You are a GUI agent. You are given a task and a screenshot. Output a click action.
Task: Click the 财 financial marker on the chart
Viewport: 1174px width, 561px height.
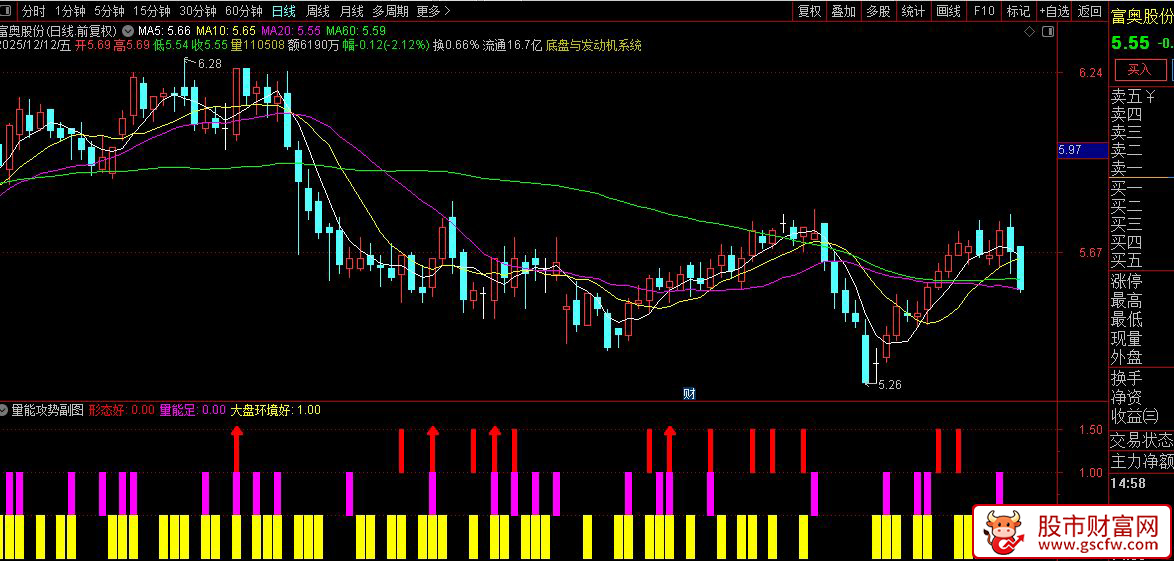coord(689,393)
